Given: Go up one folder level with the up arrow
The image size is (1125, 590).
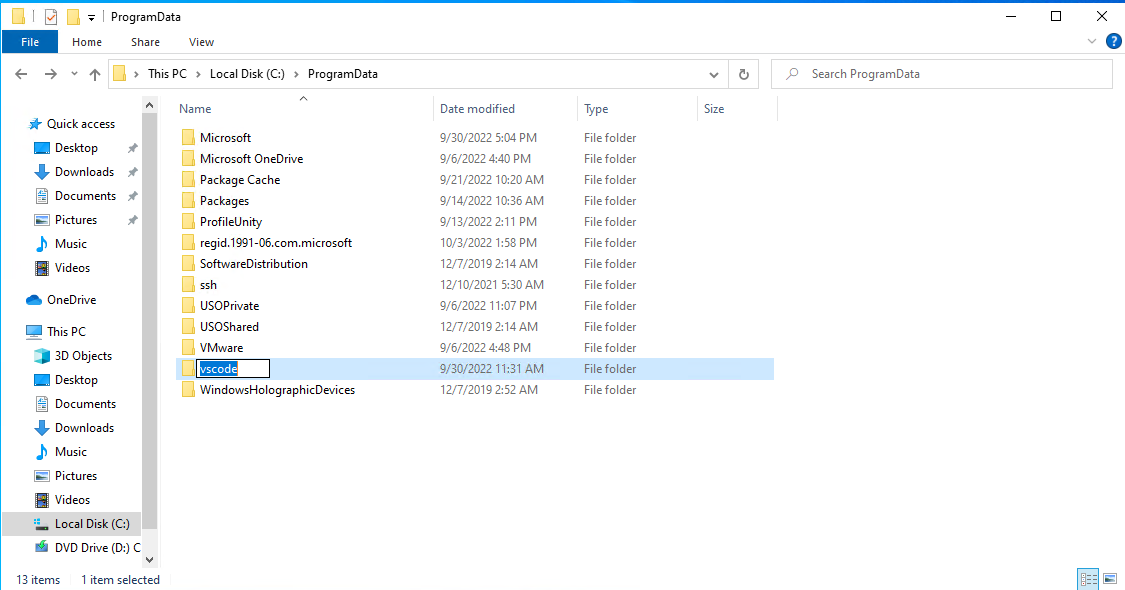Looking at the screenshot, I should [x=95, y=73].
